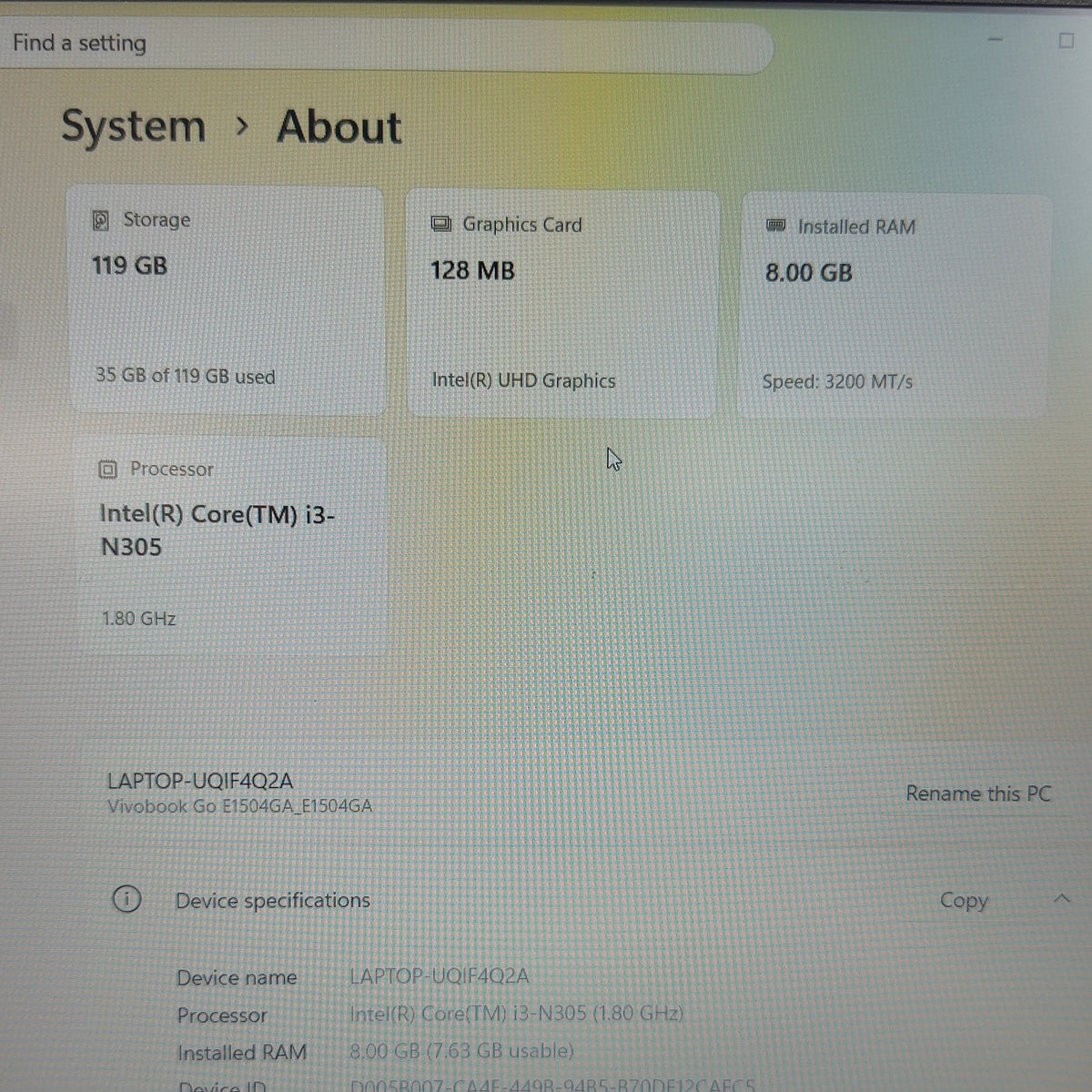Select the 'Intel(R) UHD Graphics' text
1092x1092 pixels.
tap(523, 380)
